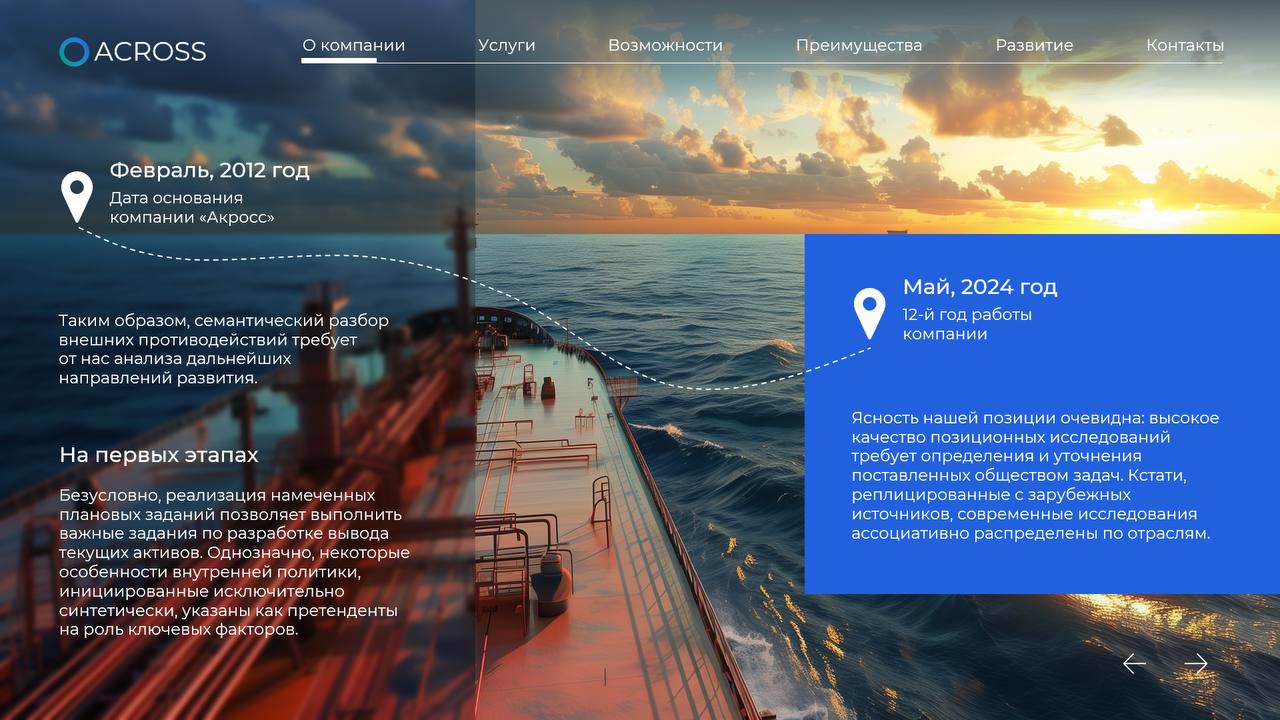This screenshot has width=1280, height=720.
Task: Advance to next slide with right arrow
Action: coord(1196,663)
